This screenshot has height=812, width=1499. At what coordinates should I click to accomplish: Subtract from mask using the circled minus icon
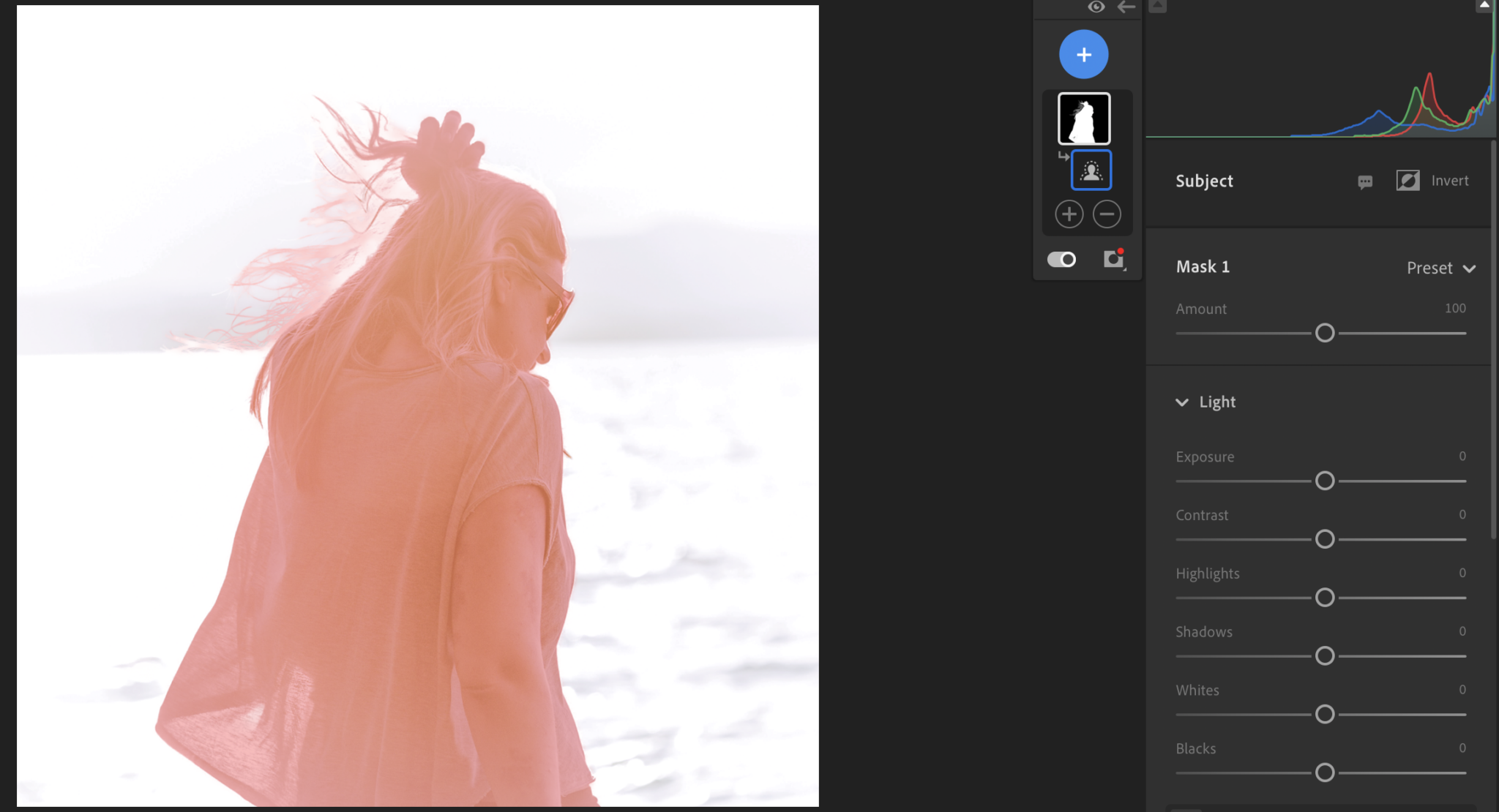(1107, 214)
